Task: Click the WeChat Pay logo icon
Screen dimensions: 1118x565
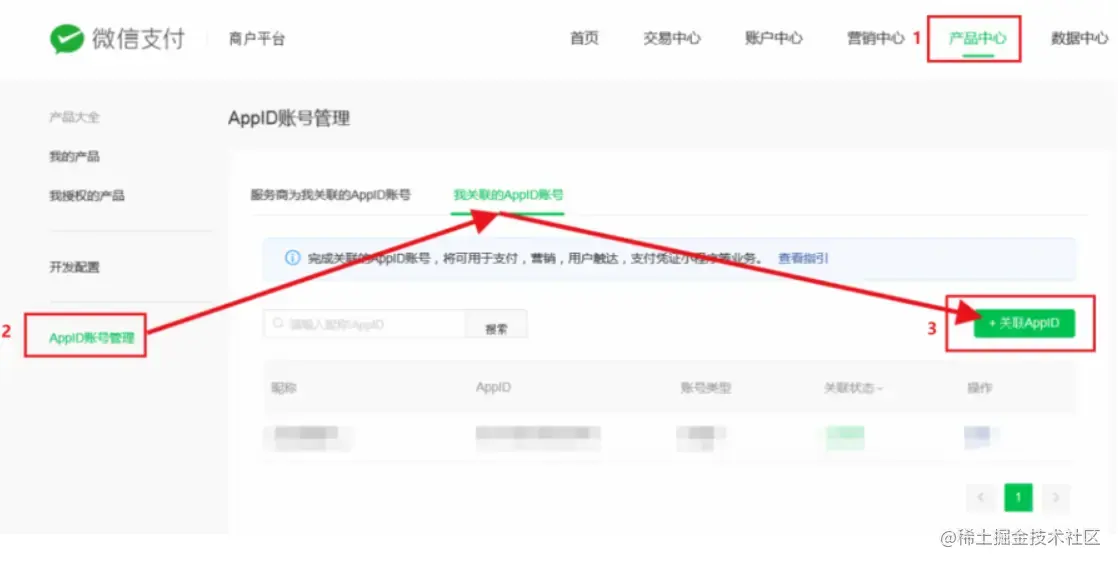Action: (x=67, y=39)
